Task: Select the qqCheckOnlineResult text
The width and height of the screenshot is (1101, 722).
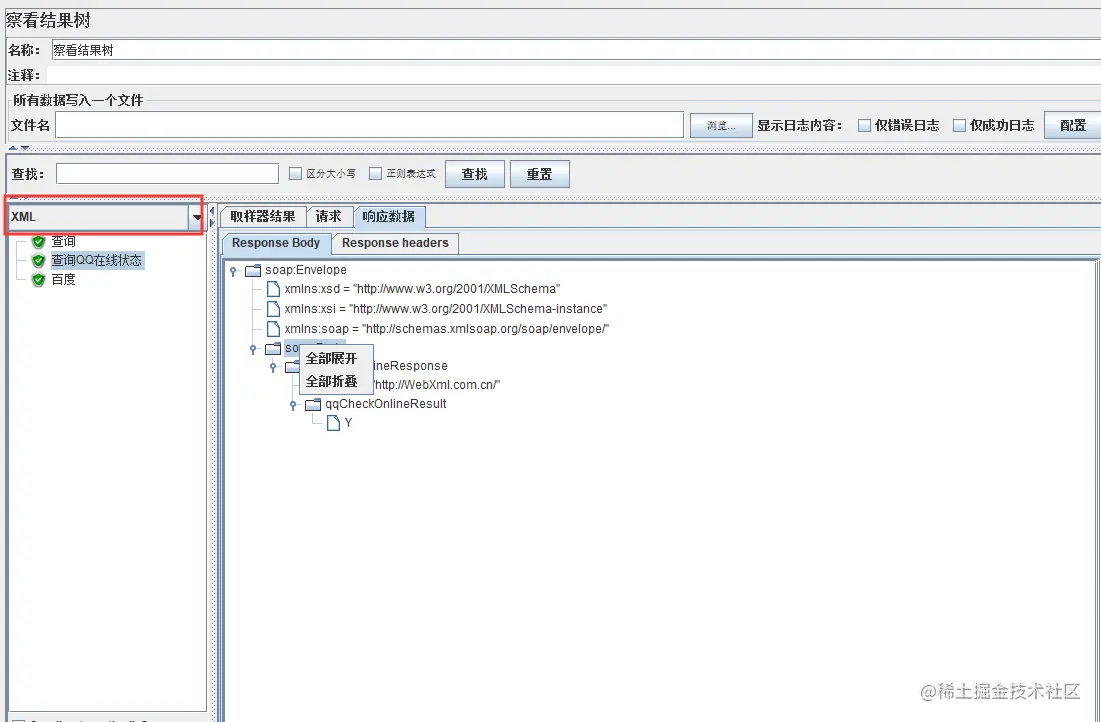Action: 385,404
